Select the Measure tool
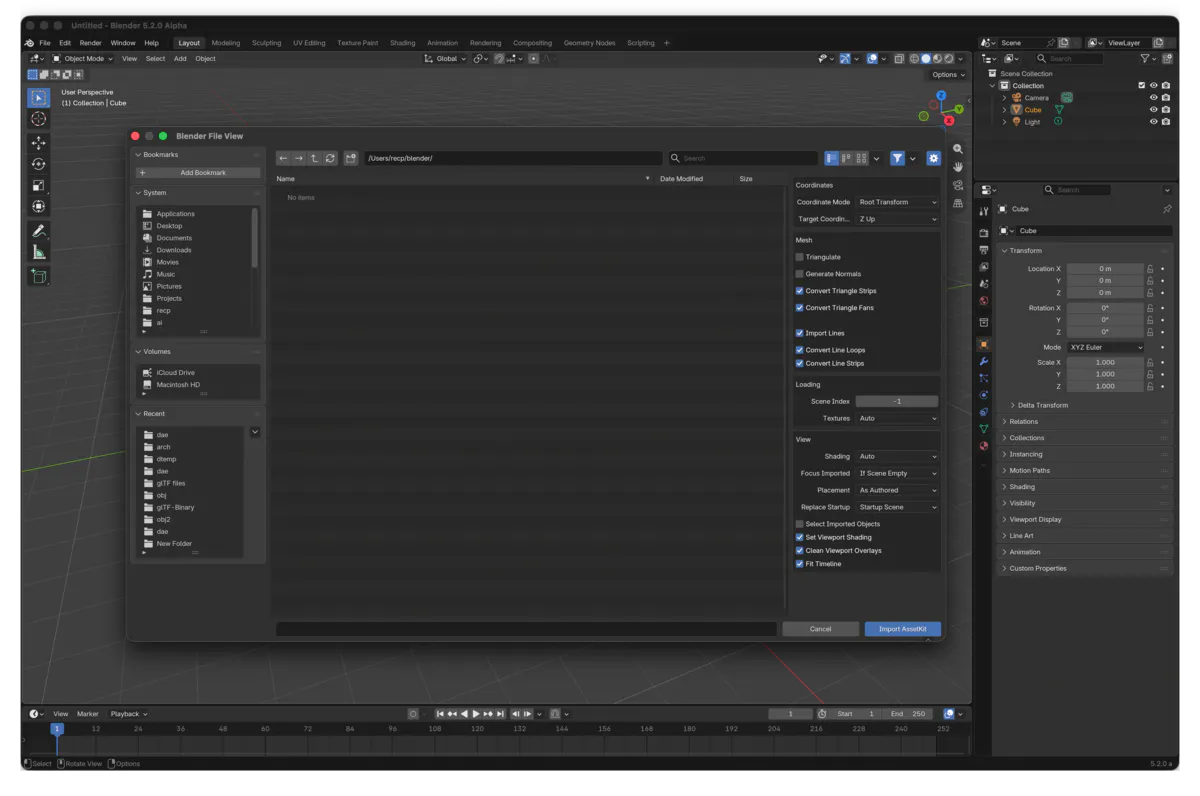 pos(38,252)
